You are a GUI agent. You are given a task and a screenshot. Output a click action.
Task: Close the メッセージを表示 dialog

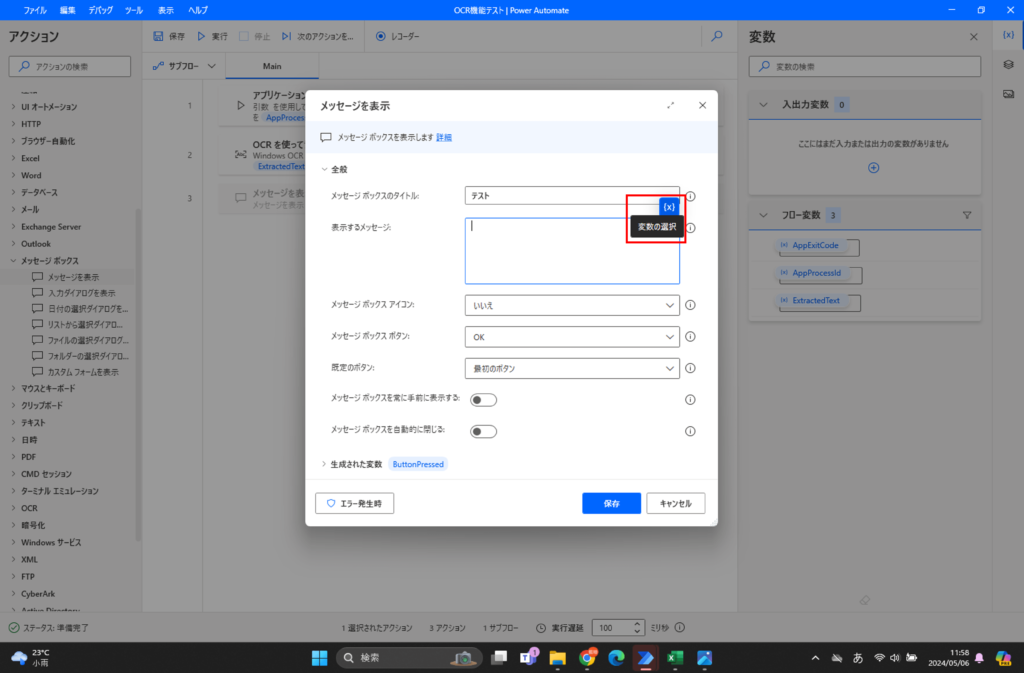click(x=702, y=105)
